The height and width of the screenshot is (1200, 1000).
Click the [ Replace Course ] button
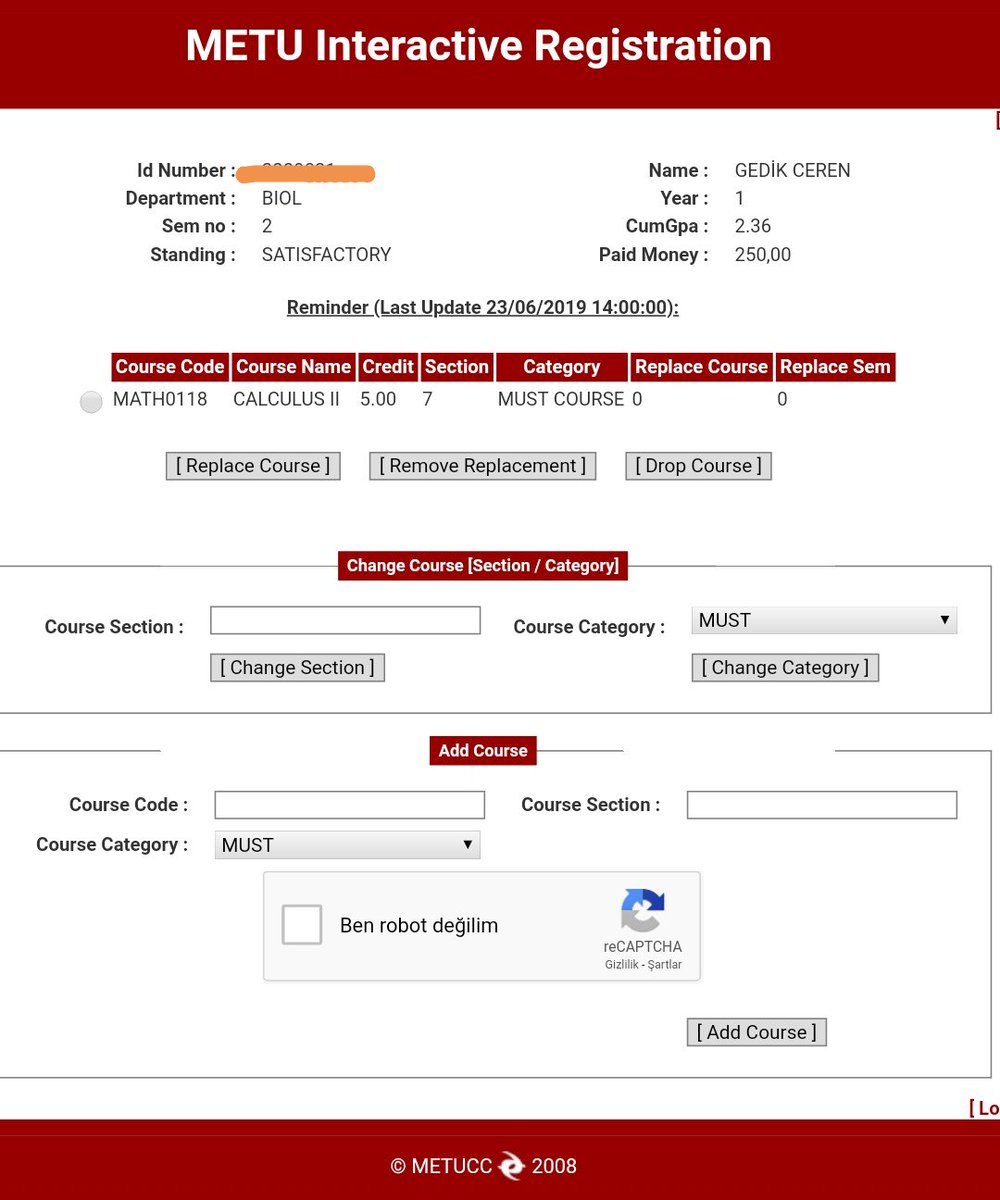253,466
